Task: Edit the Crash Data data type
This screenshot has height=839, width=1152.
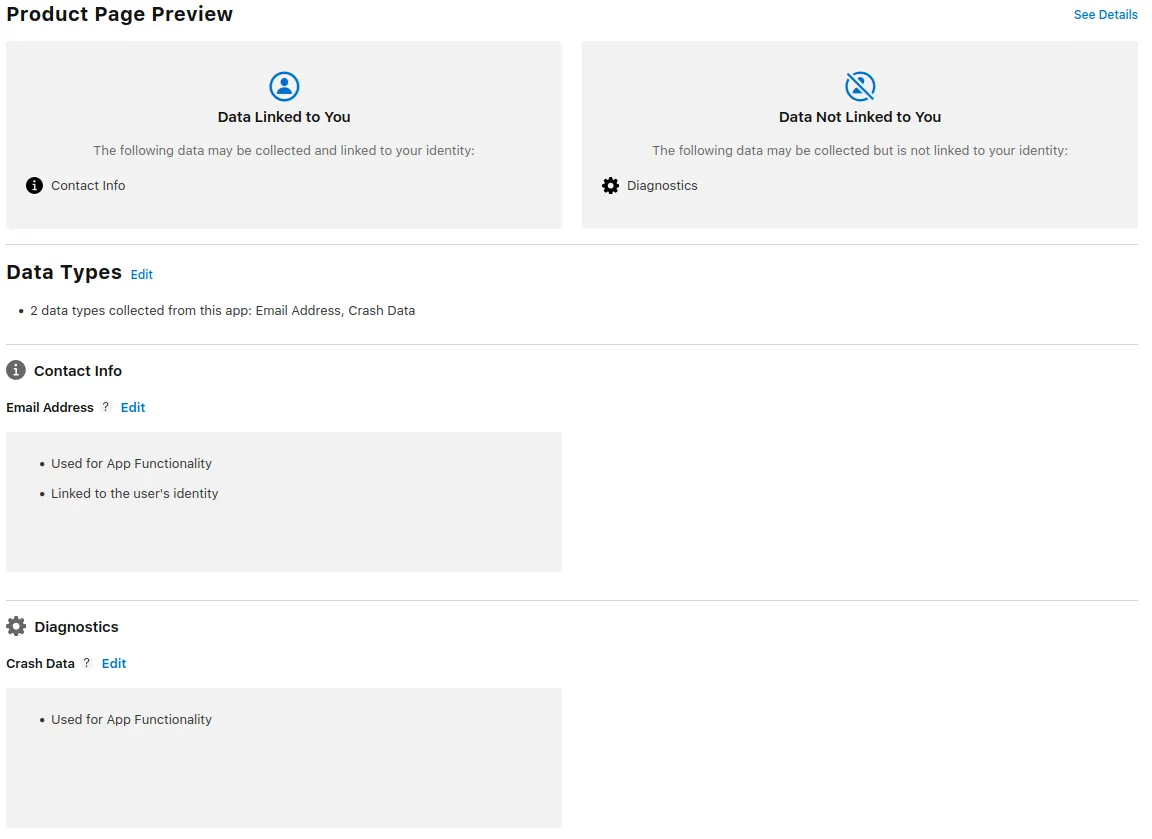Action: [113, 663]
